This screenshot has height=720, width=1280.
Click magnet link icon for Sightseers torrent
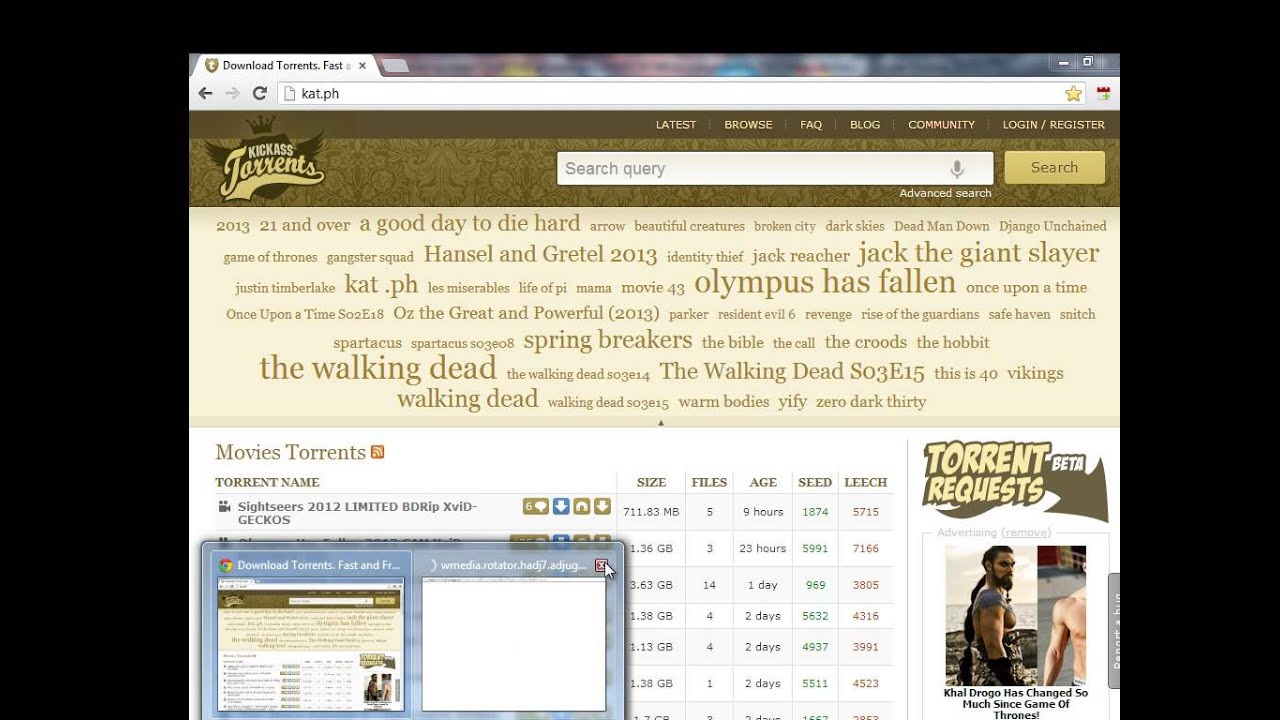click(581, 507)
